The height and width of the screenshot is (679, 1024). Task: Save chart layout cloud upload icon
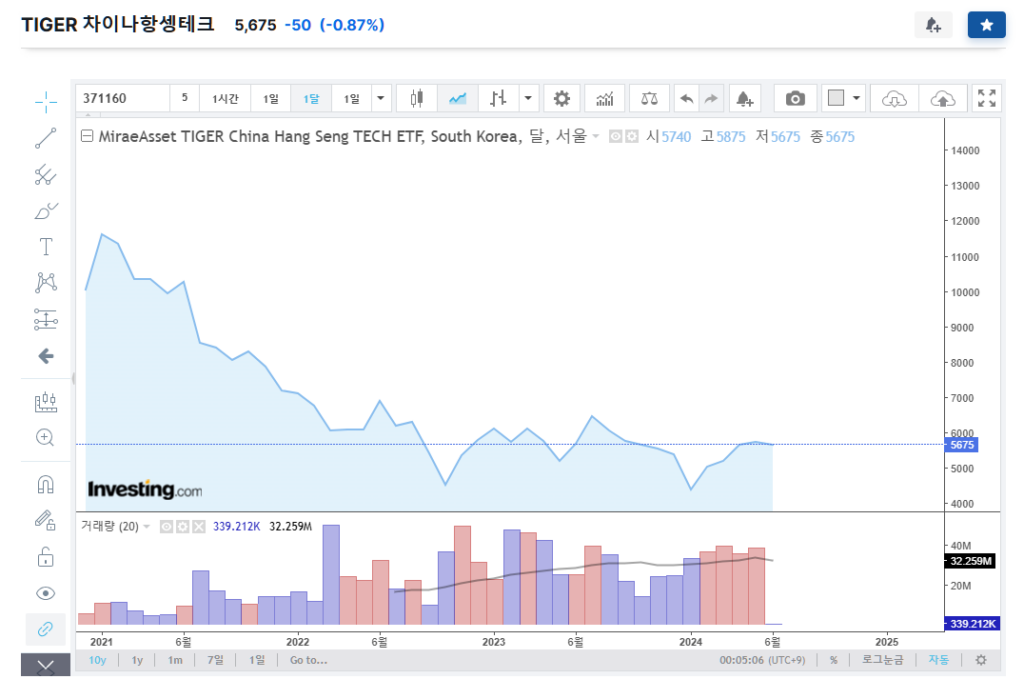click(942, 99)
